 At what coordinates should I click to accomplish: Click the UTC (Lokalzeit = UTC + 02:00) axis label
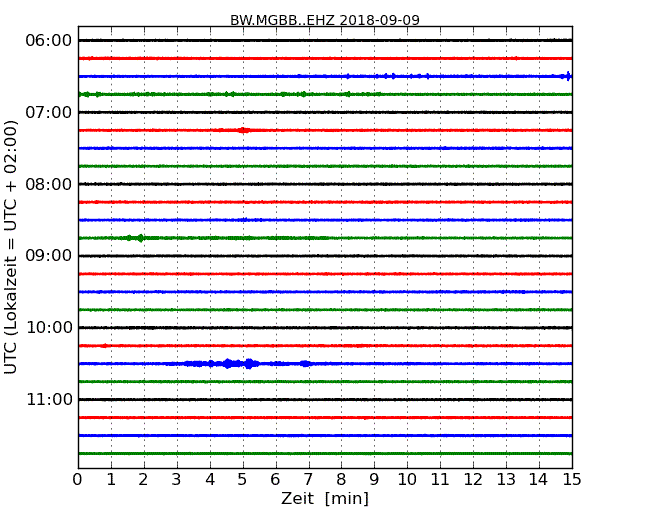(x=11, y=248)
